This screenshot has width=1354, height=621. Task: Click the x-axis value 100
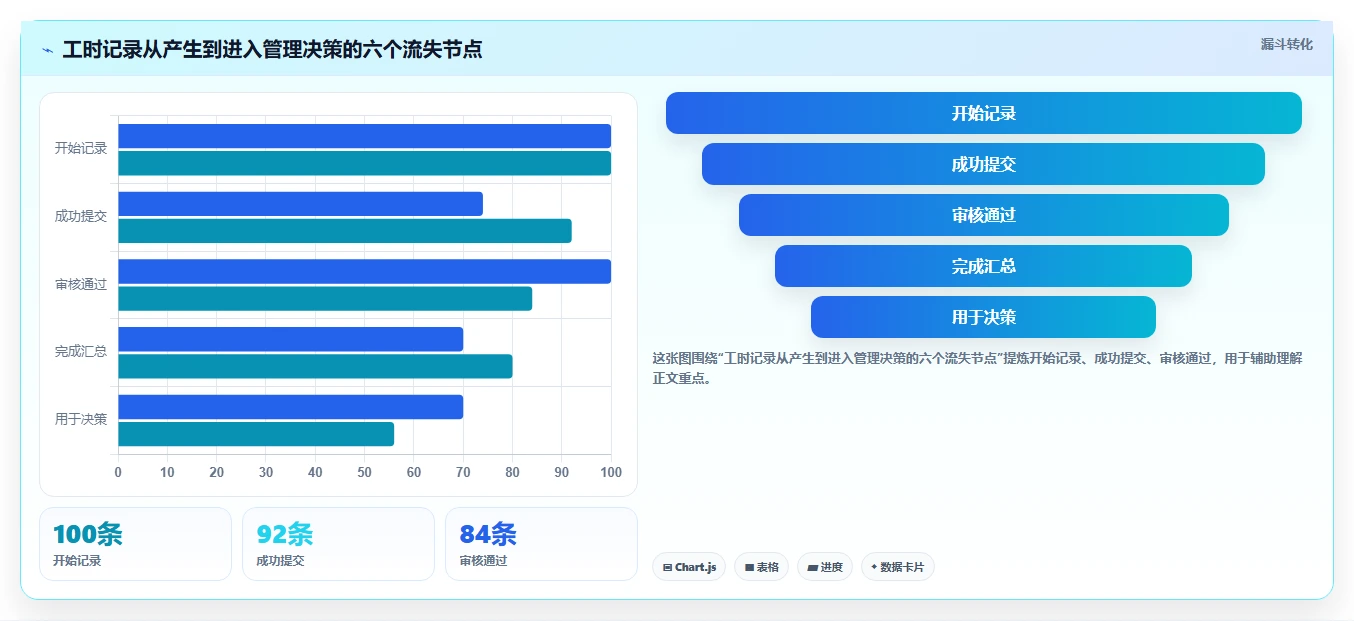click(x=610, y=472)
